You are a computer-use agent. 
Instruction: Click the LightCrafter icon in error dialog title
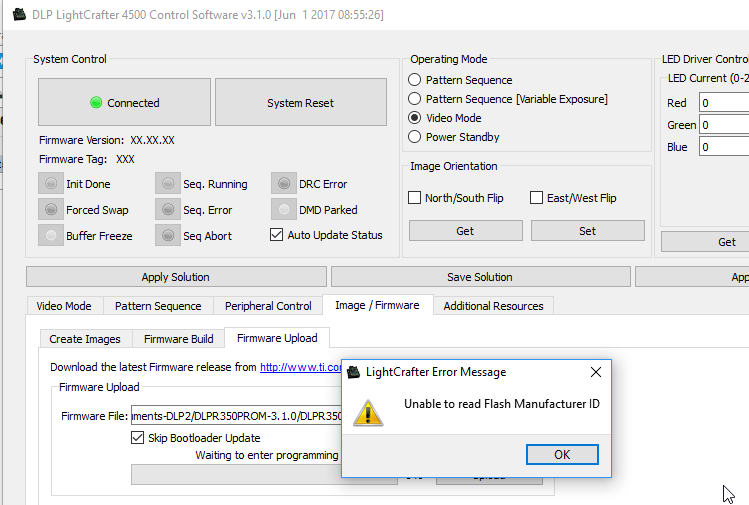click(353, 372)
